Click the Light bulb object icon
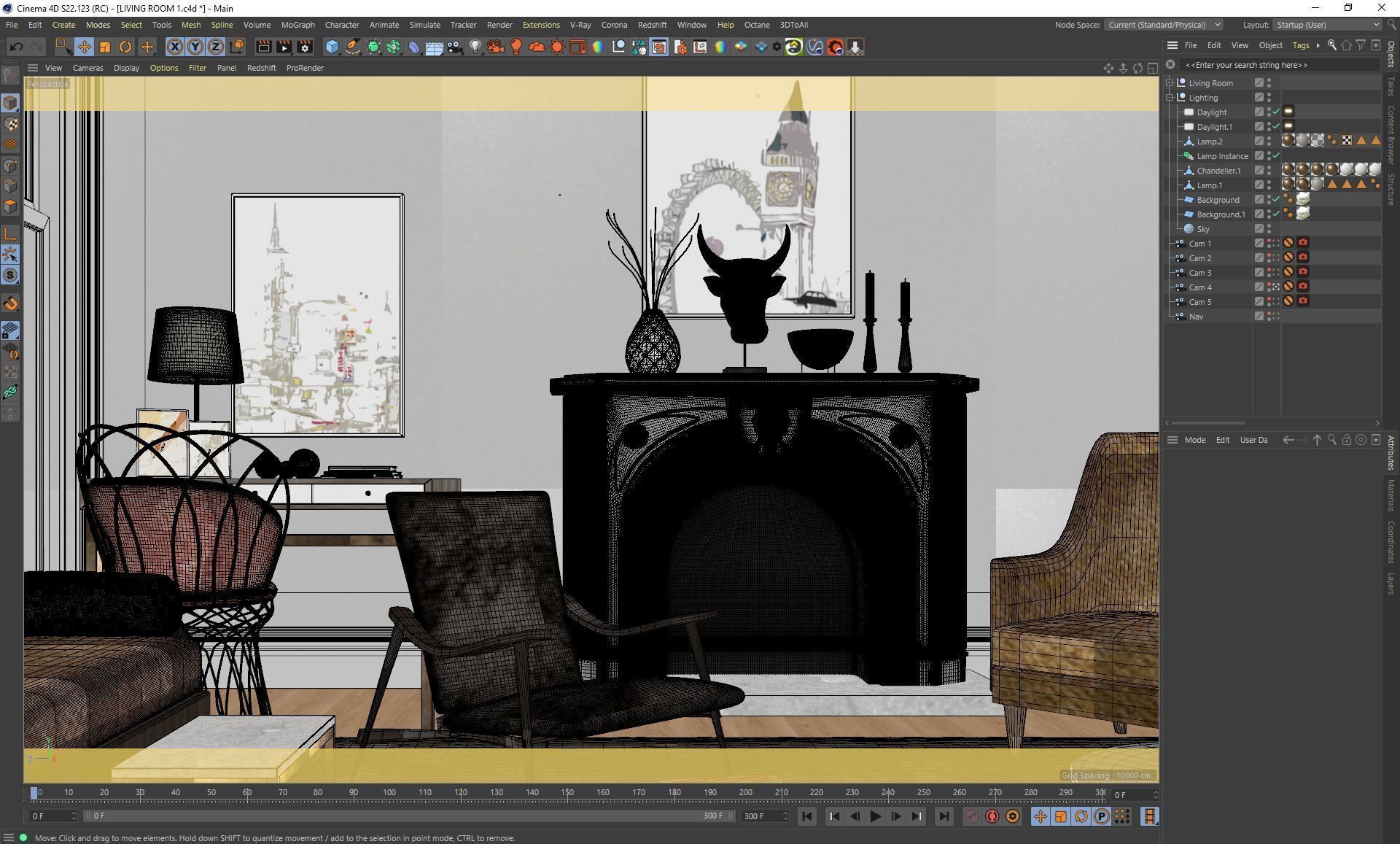1400x844 pixels. [475, 47]
